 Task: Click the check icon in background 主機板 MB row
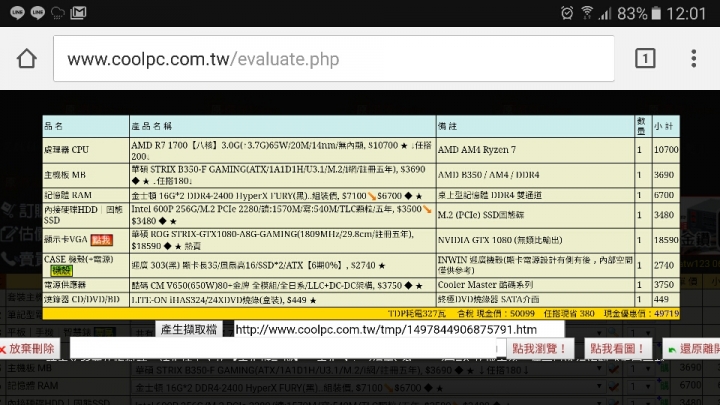613,368
